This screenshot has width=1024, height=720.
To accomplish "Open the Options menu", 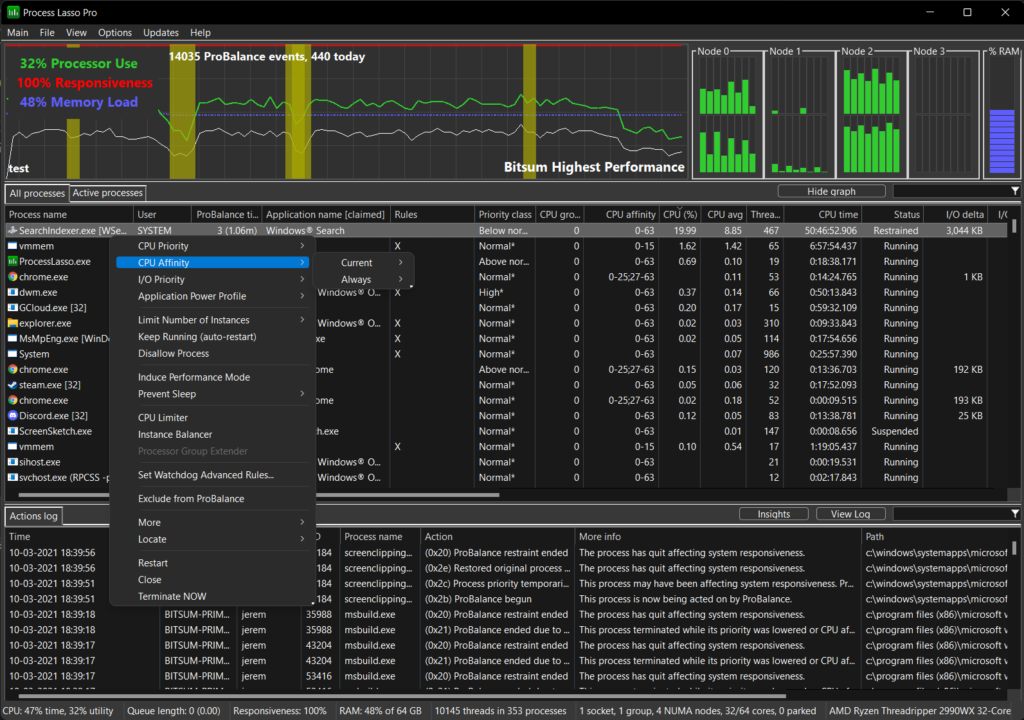I will [x=114, y=32].
